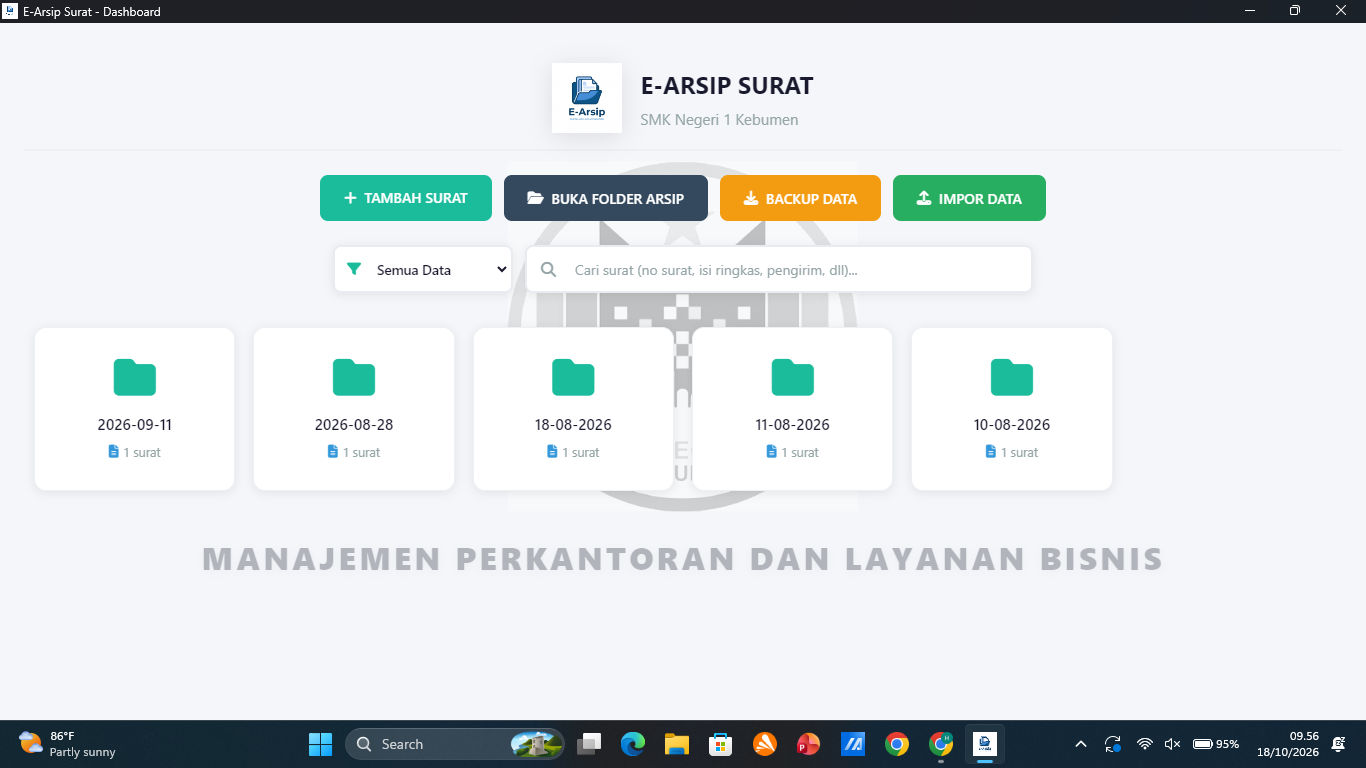Click Buka Folder Arsip button
Image resolution: width=1366 pixels, height=768 pixels.
(606, 198)
